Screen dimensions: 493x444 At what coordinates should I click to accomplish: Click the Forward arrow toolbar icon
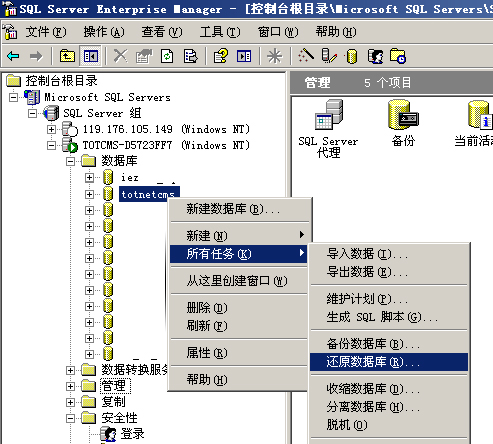pyautogui.click(x=36, y=56)
